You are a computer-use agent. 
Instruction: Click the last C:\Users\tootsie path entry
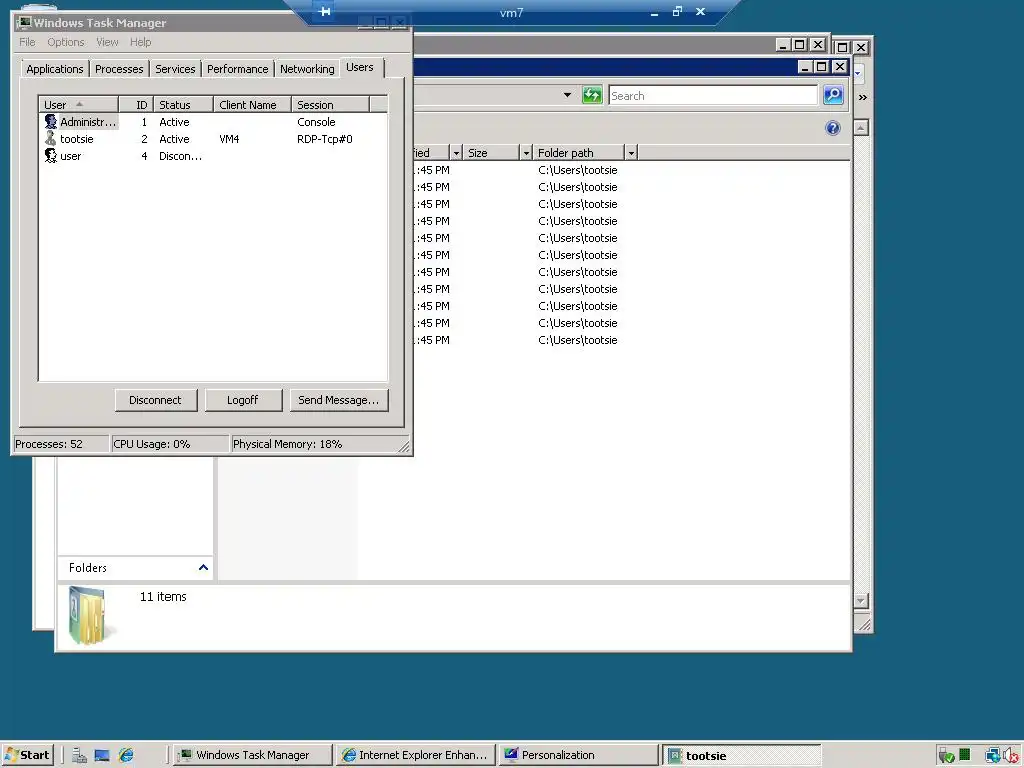coord(578,340)
